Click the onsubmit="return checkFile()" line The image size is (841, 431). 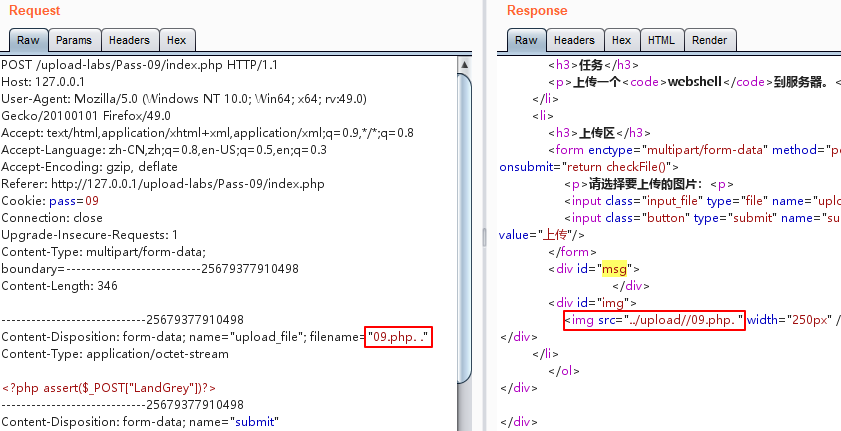point(589,167)
